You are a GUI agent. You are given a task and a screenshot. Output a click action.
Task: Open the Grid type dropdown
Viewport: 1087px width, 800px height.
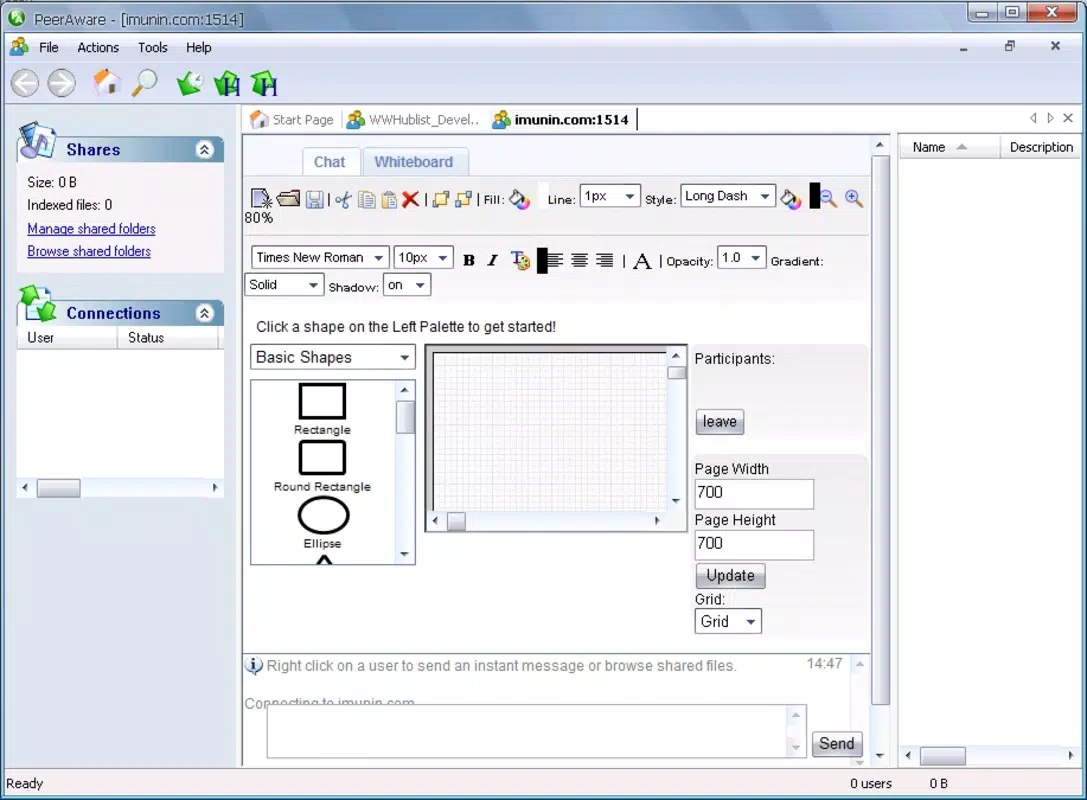[x=728, y=621]
